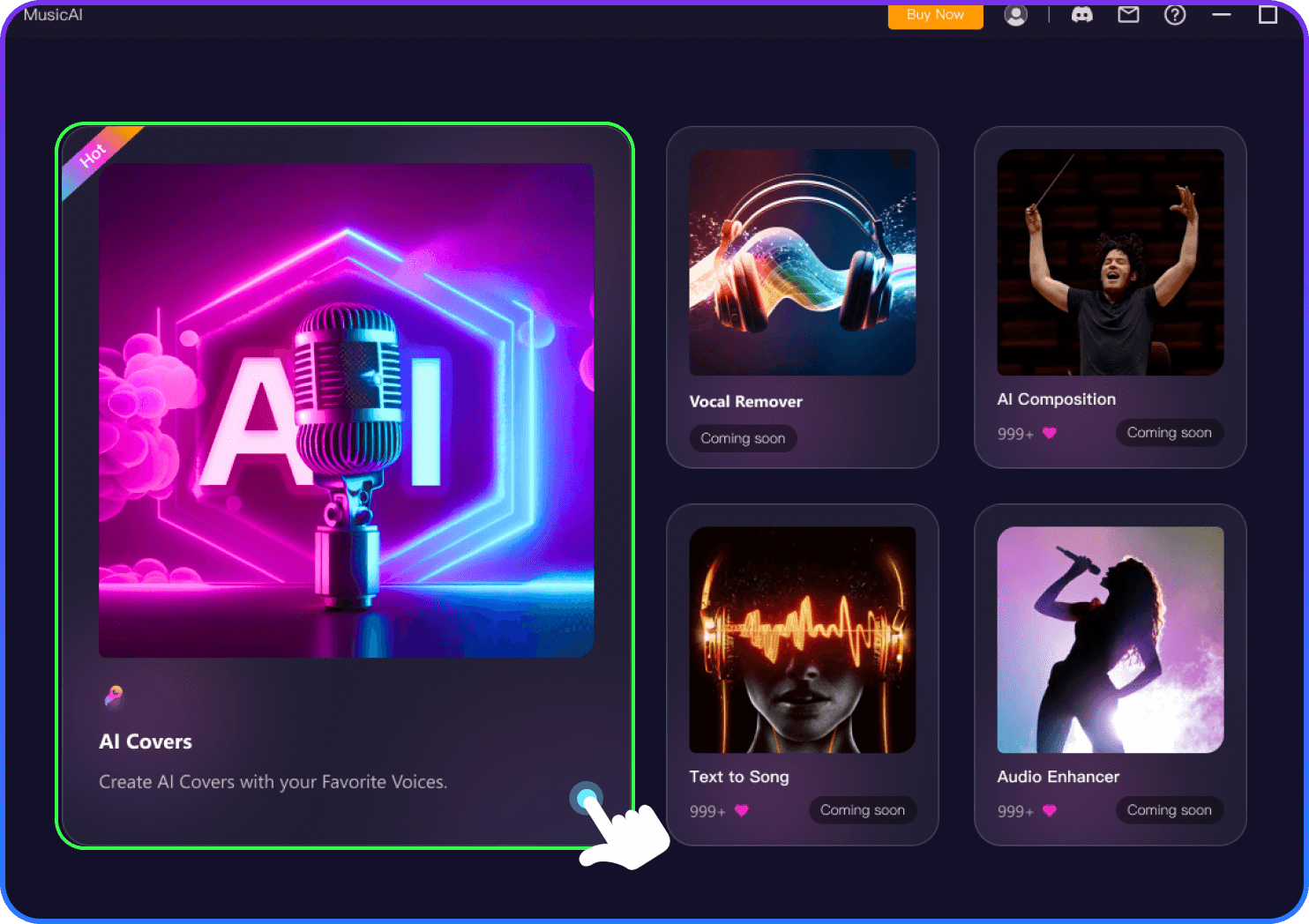Like Audio Enhancer with heart icon
Screen dimensions: 1309x924
tap(1050, 810)
